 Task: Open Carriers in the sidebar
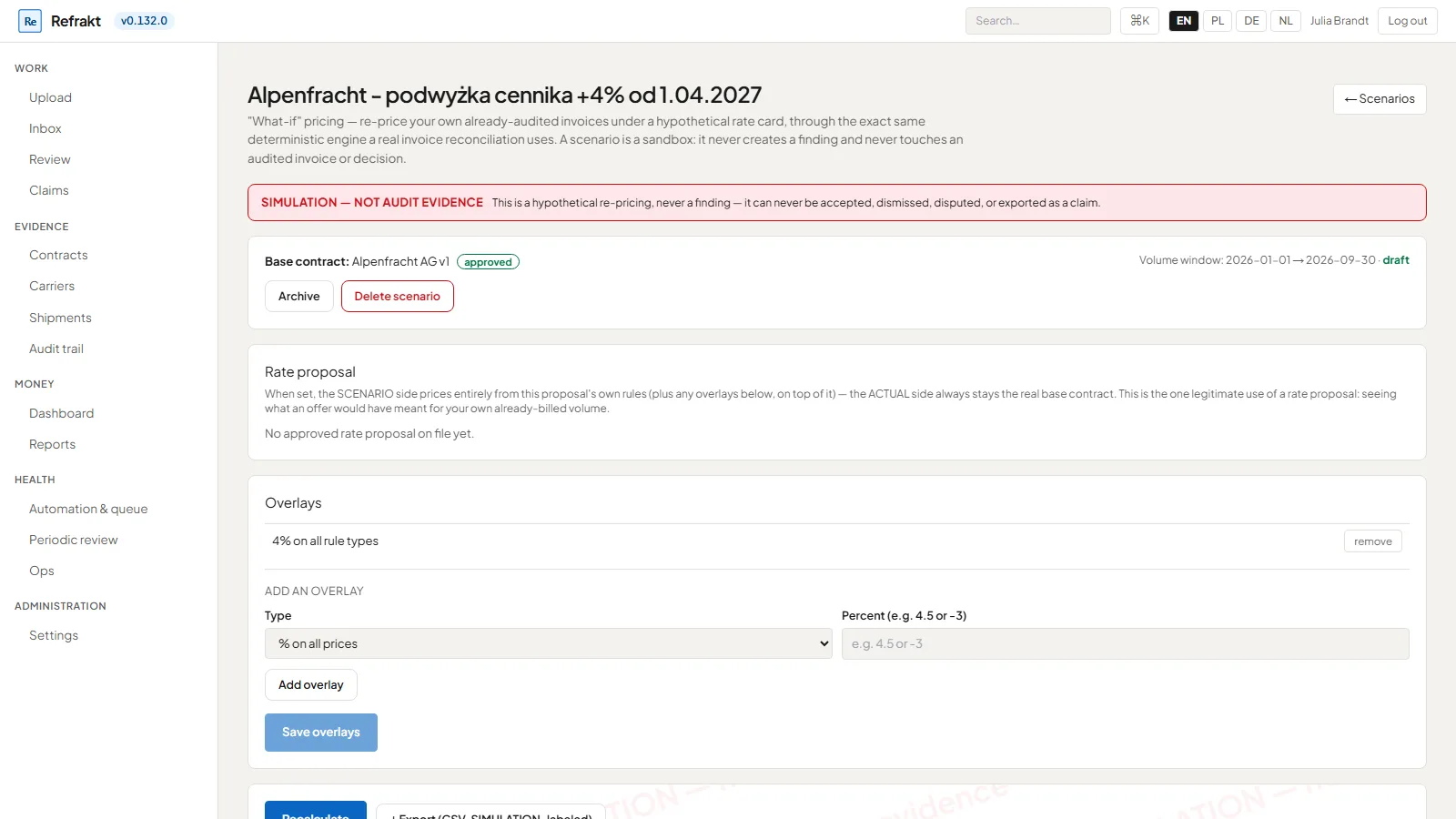tap(52, 286)
